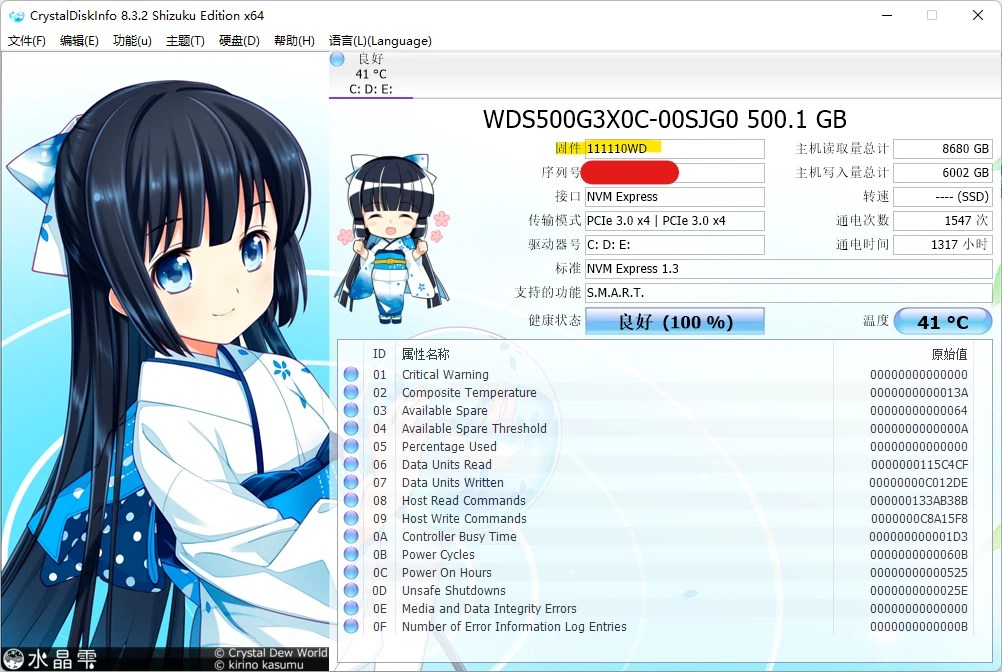The image size is (1002, 672).
Task: Click status orb for Media and Data Integrity Errors
Action: [x=351, y=608]
